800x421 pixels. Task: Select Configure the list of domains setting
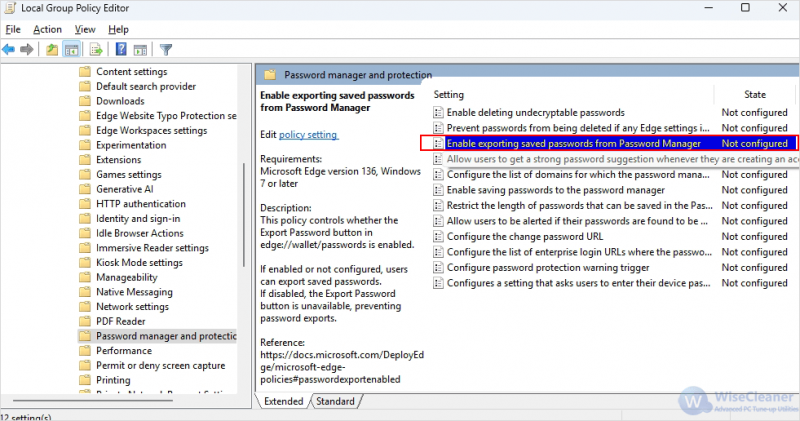point(578,175)
